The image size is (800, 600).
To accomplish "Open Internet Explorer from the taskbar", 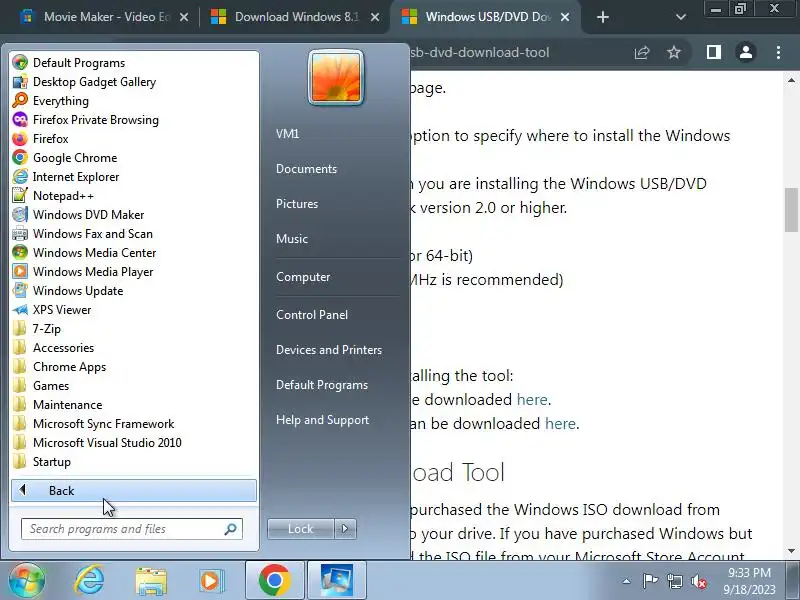I will [x=89, y=580].
